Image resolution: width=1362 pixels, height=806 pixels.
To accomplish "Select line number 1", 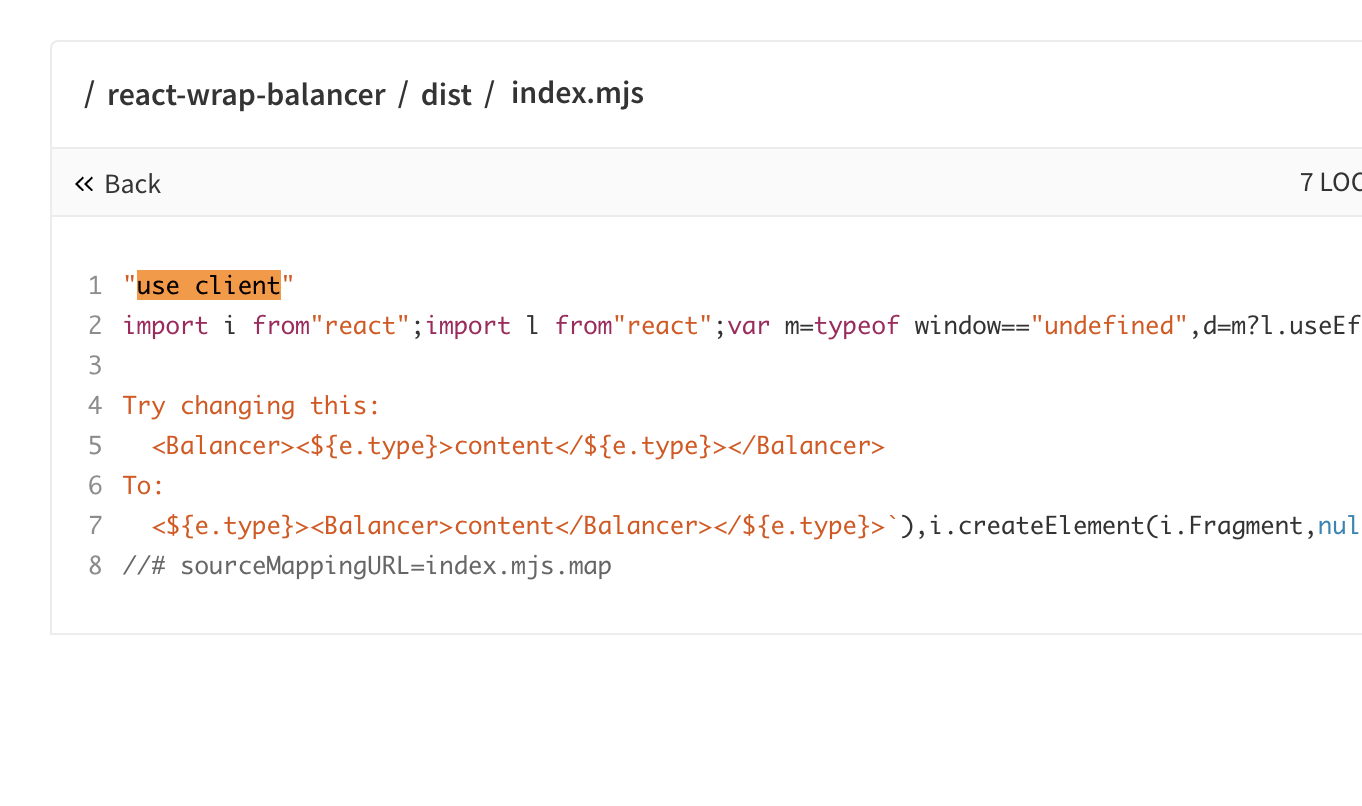I will point(95,285).
